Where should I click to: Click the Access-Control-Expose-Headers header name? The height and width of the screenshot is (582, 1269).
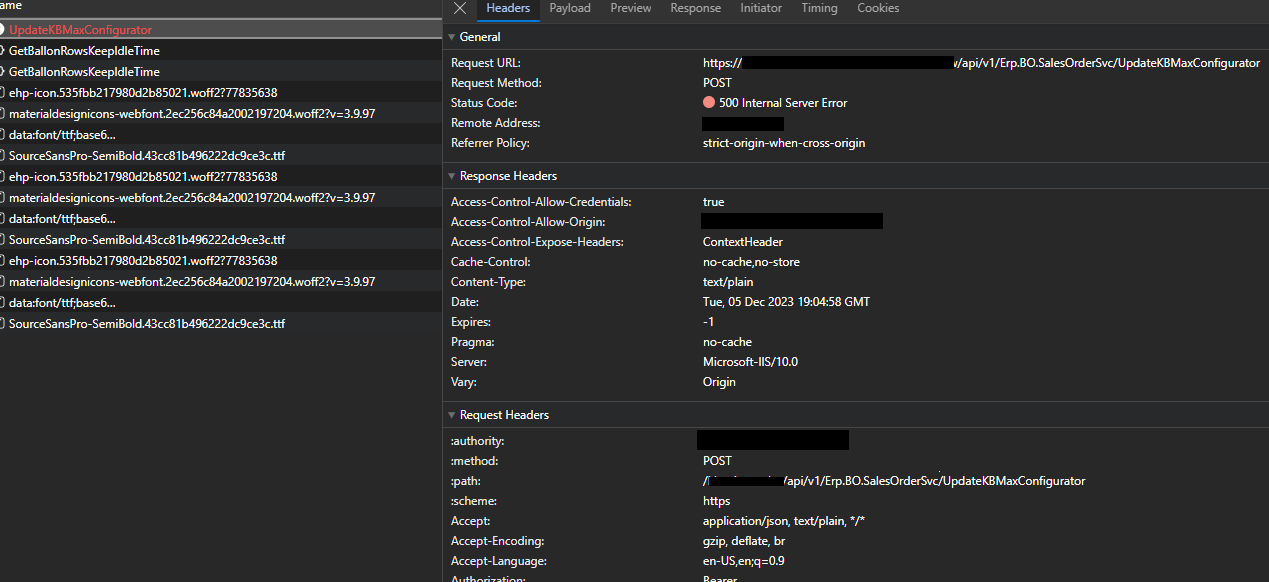click(537, 242)
